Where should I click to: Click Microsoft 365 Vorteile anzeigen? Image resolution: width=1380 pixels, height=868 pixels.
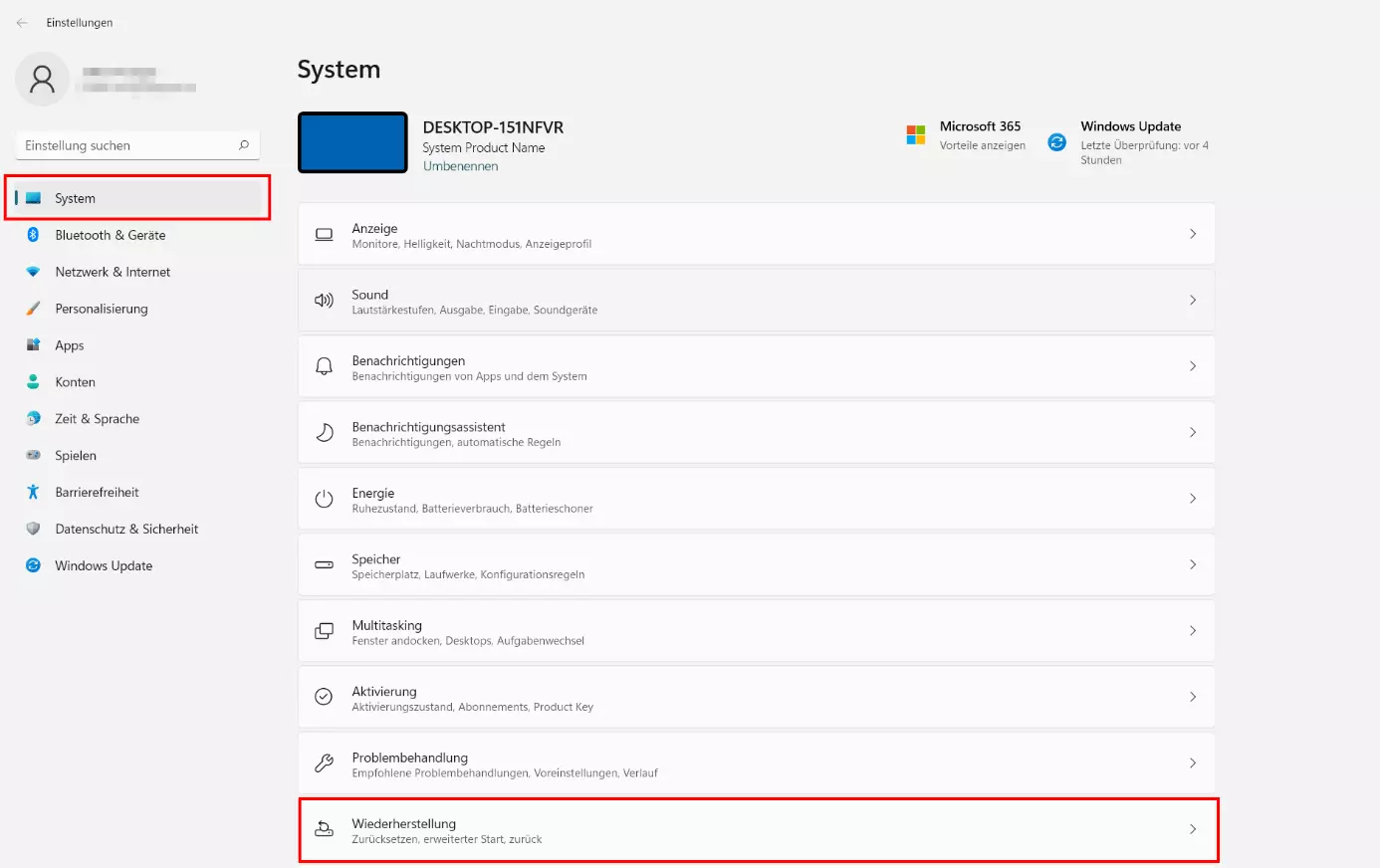pyautogui.click(x=982, y=145)
